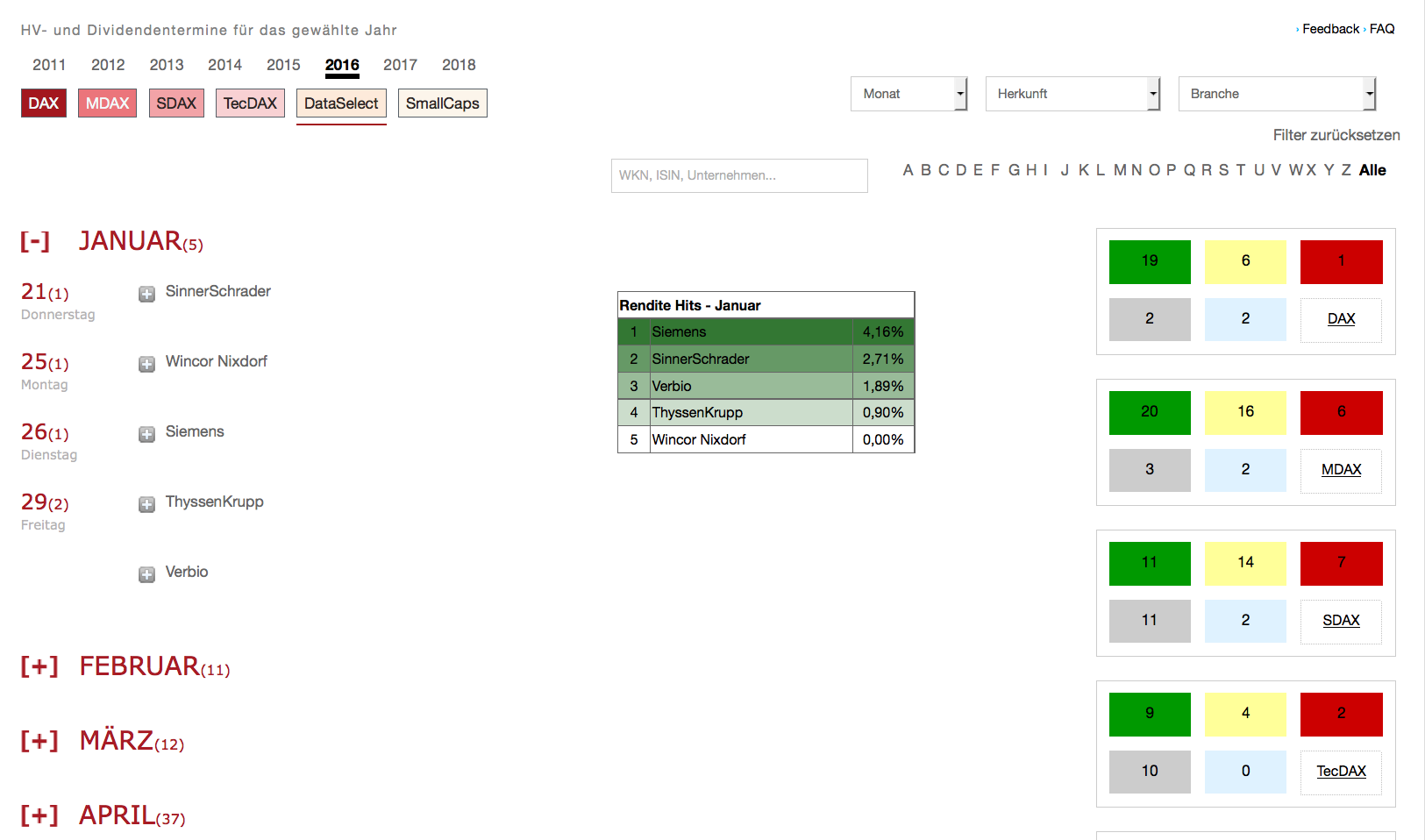This screenshot has height=840, width=1425.
Task: Filter companies by letter S
Action: [1224, 170]
